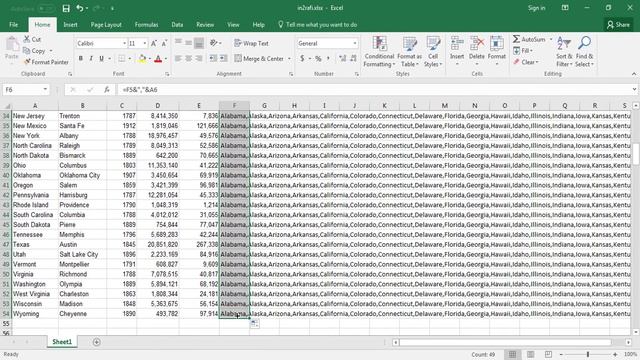The height and width of the screenshot is (360, 640).
Task: Open Format as Table gallery
Action: click(x=409, y=52)
